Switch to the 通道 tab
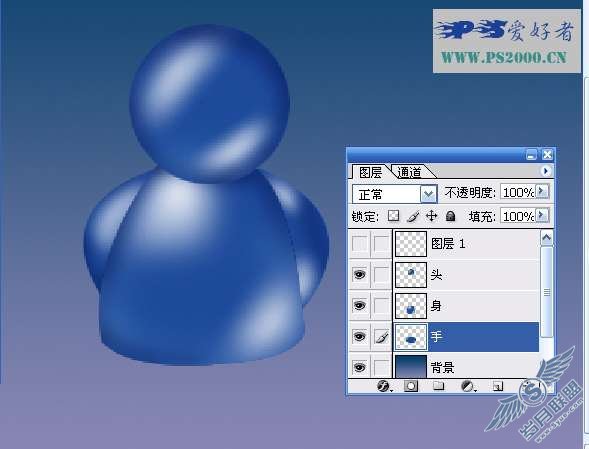Viewport: 589px width, 449px height. (410, 172)
